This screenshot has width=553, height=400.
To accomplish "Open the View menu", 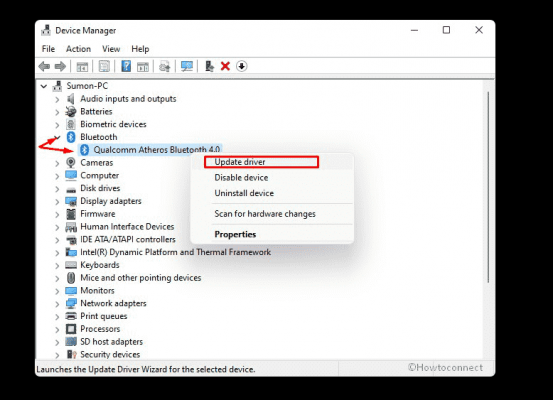I will point(111,49).
